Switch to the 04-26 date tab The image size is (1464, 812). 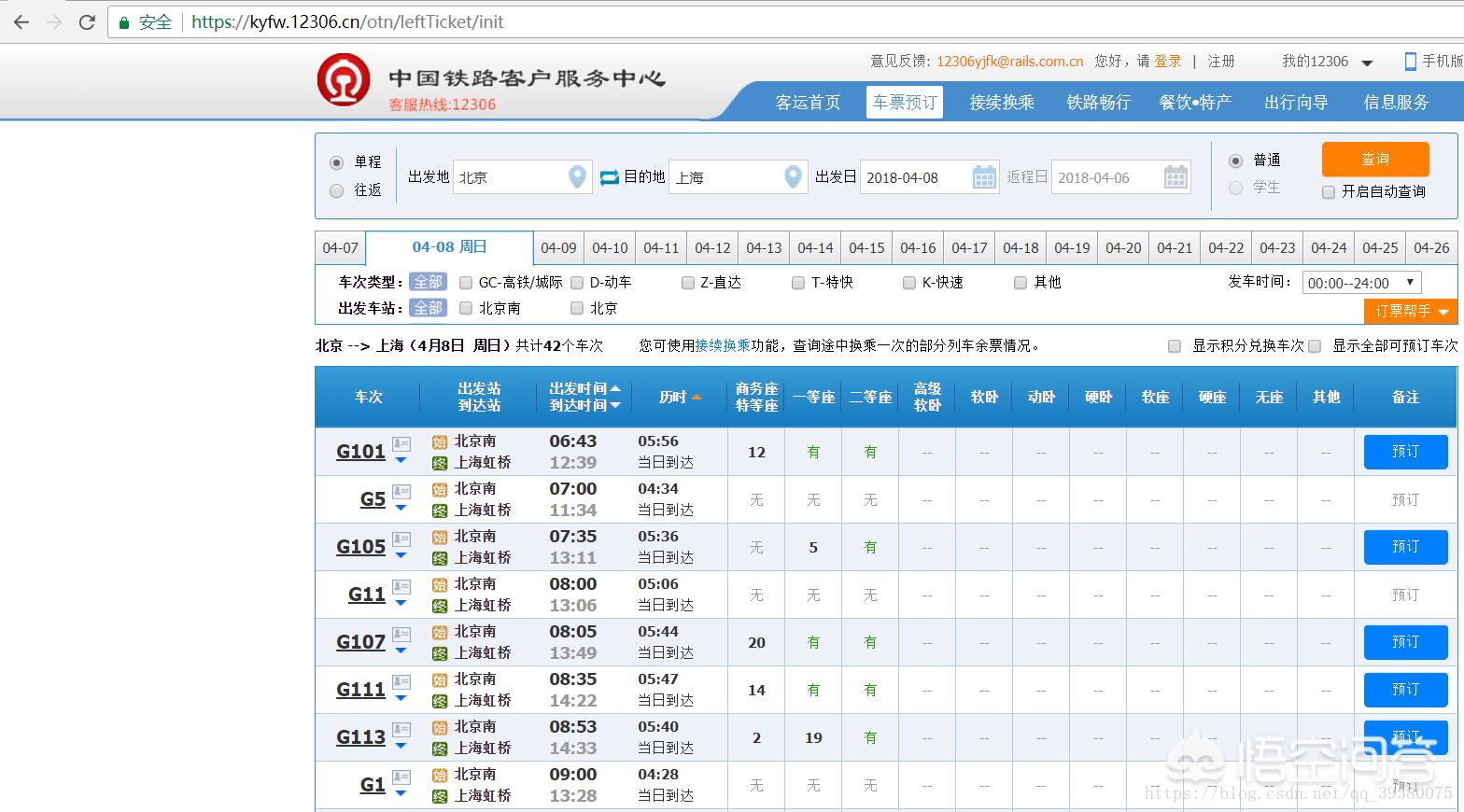[1431, 248]
